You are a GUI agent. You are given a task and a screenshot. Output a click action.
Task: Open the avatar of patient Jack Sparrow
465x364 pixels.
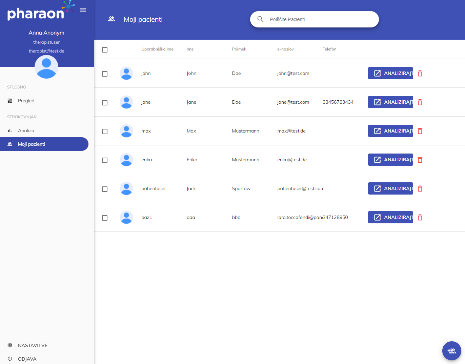(x=126, y=189)
